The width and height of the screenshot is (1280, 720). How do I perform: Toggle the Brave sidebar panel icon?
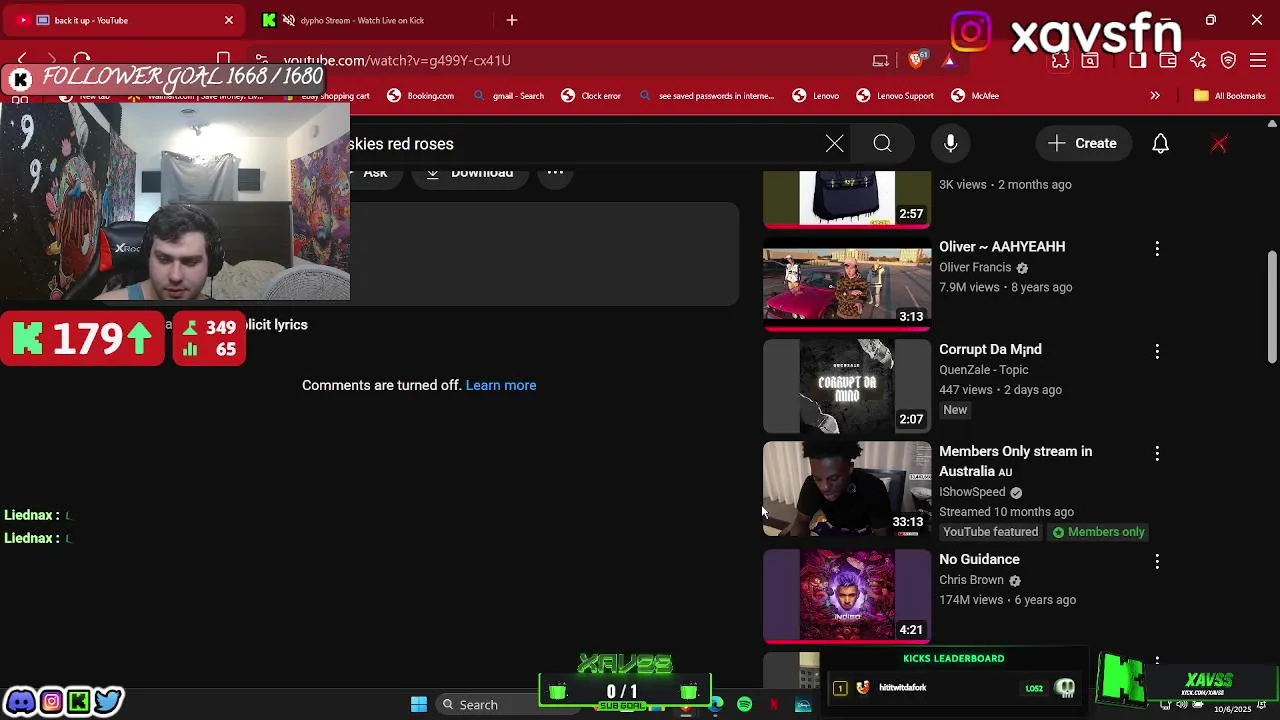pos(1137,60)
